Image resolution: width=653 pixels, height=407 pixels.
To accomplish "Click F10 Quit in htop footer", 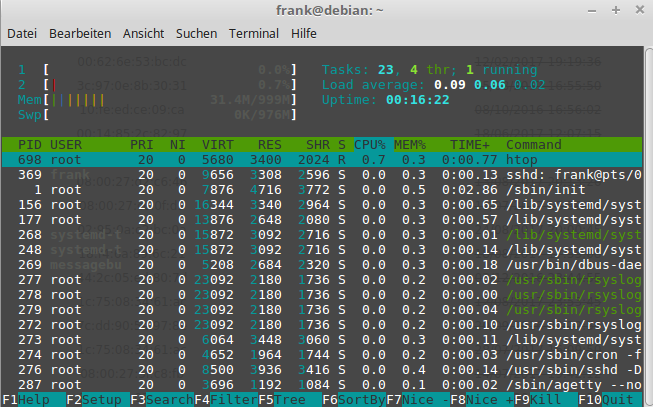I will (610, 400).
